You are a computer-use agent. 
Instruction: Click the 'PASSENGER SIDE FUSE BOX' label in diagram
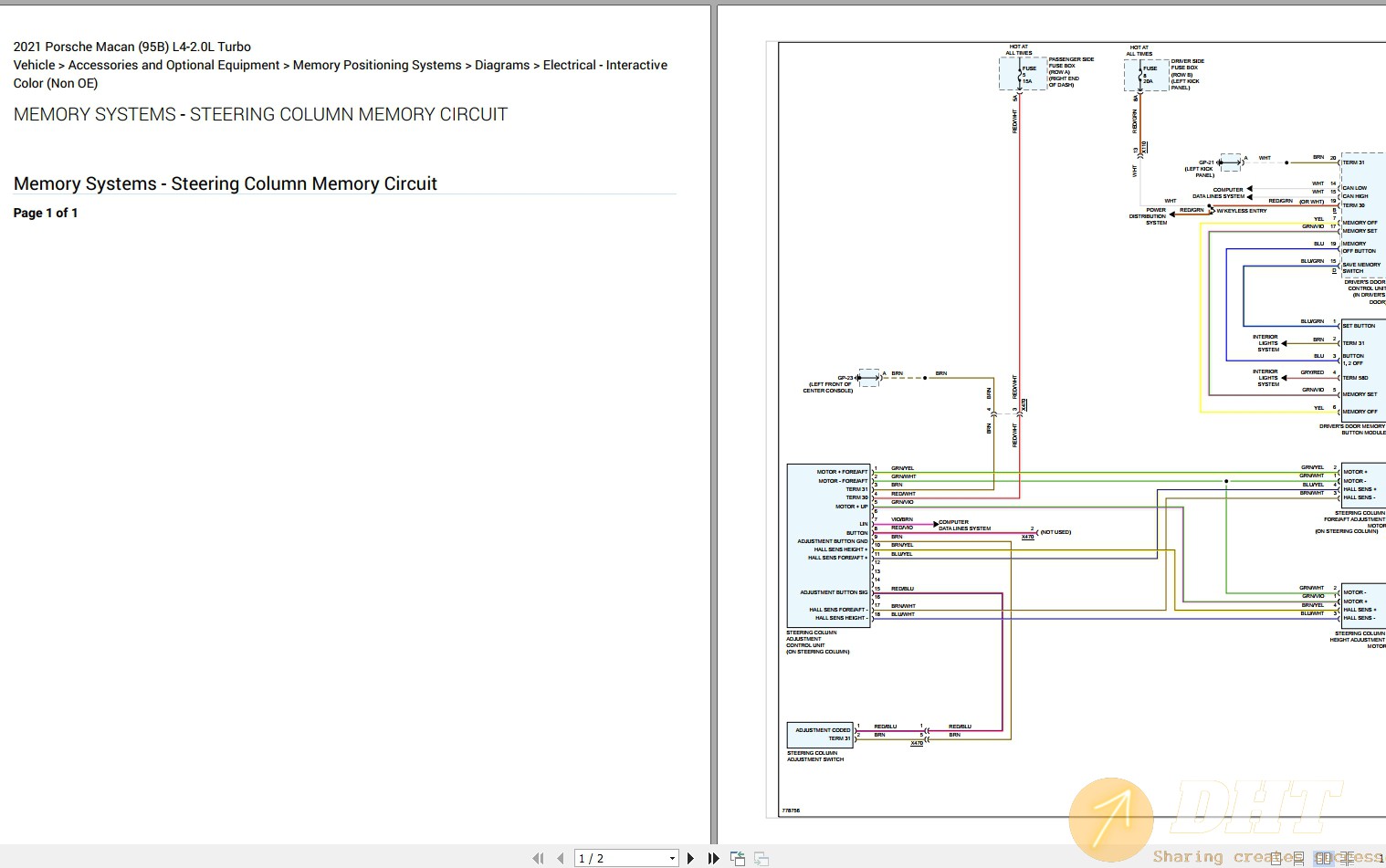pos(1071,62)
